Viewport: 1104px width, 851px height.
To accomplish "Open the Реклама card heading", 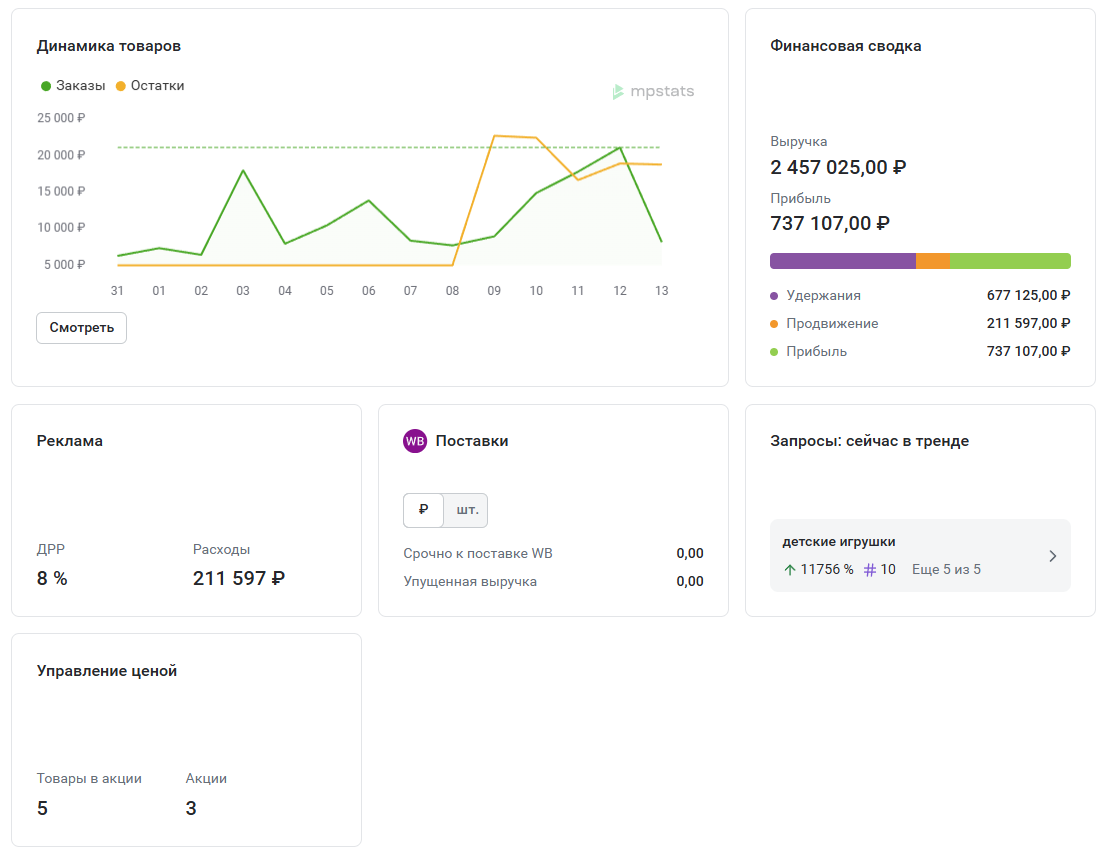I will click(x=70, y=441).
